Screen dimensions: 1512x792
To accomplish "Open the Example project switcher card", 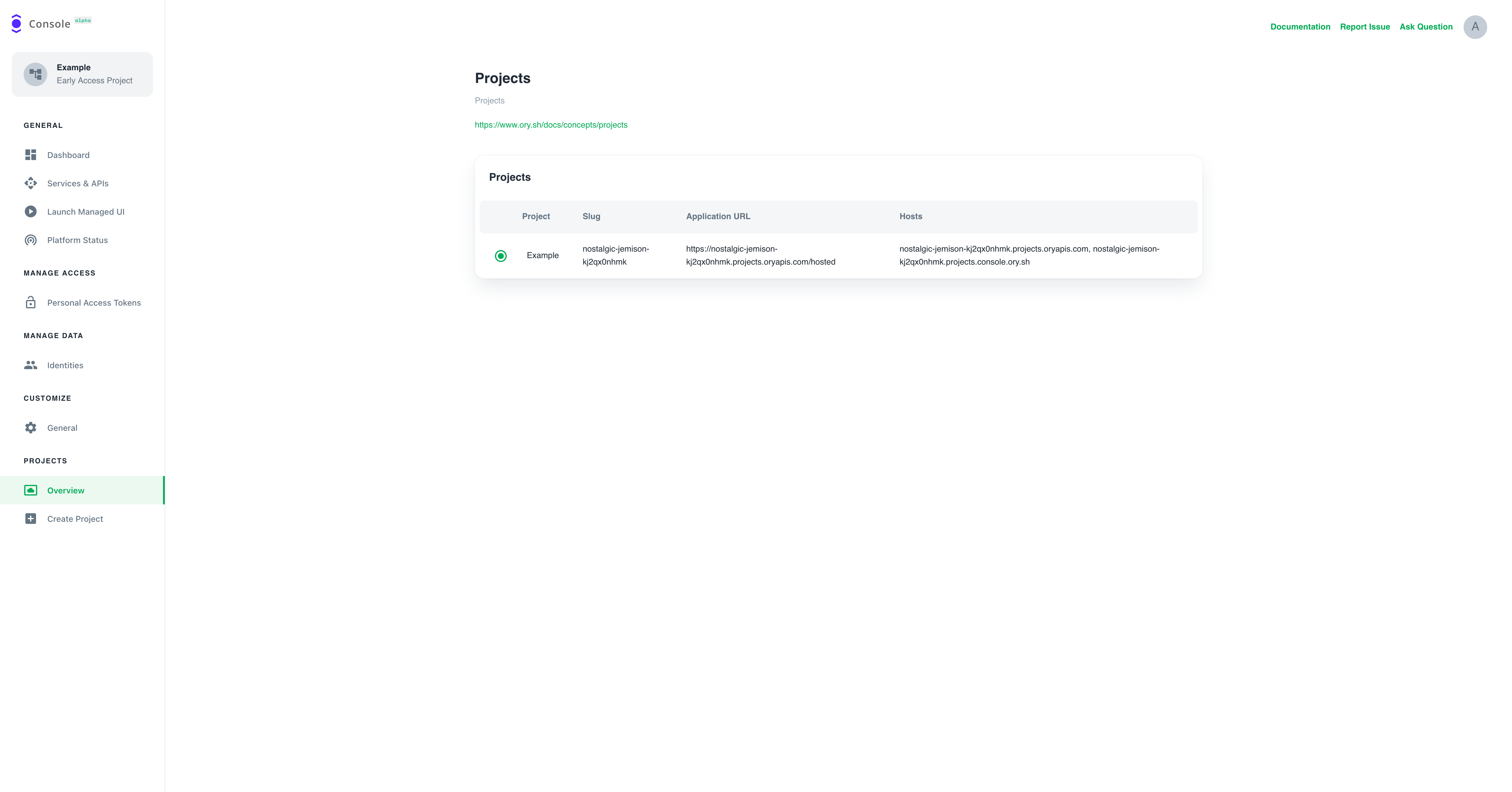I will pyautogui.click(x=82, y=74).
